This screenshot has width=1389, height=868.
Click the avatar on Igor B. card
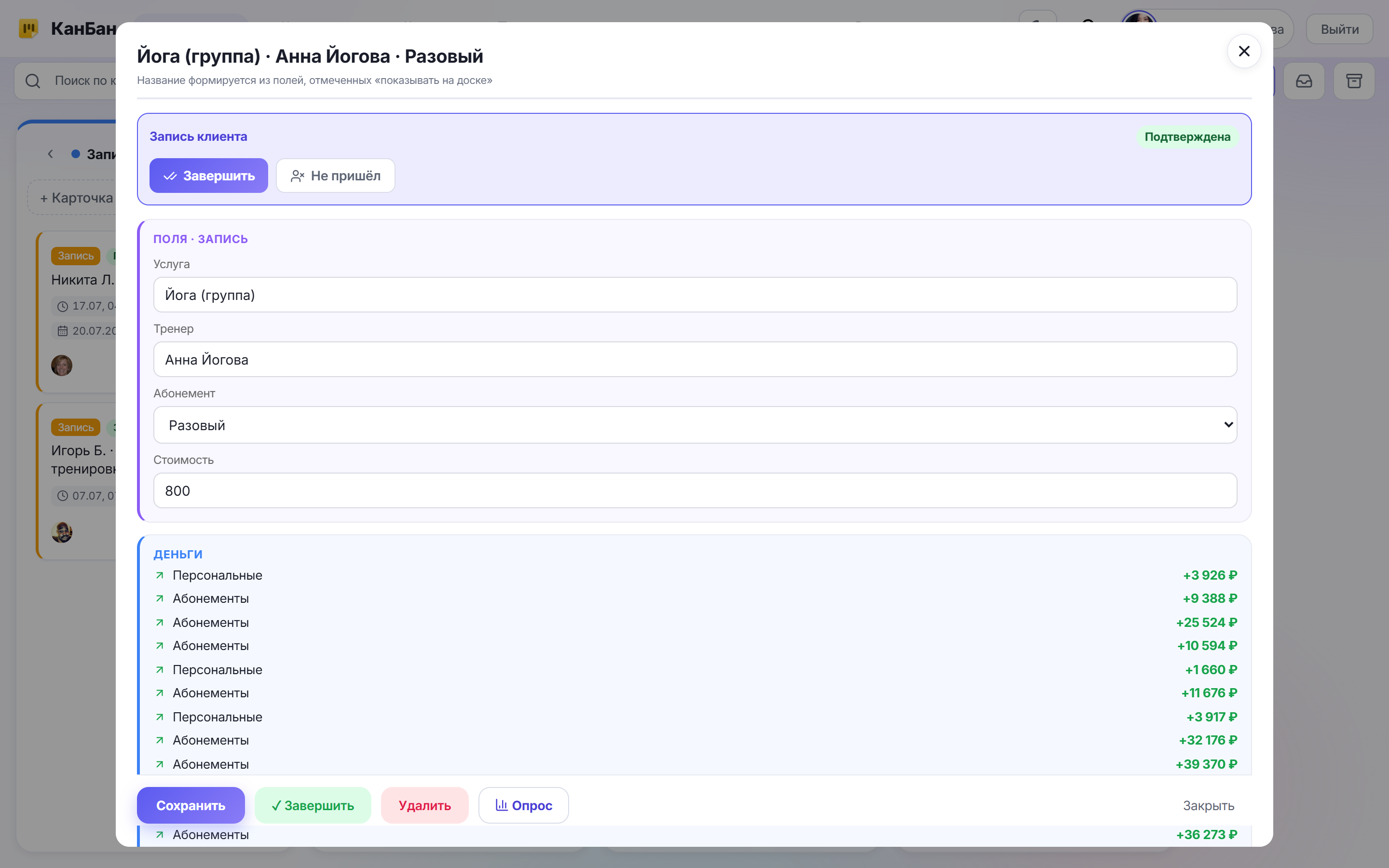(x=62, y=532)
